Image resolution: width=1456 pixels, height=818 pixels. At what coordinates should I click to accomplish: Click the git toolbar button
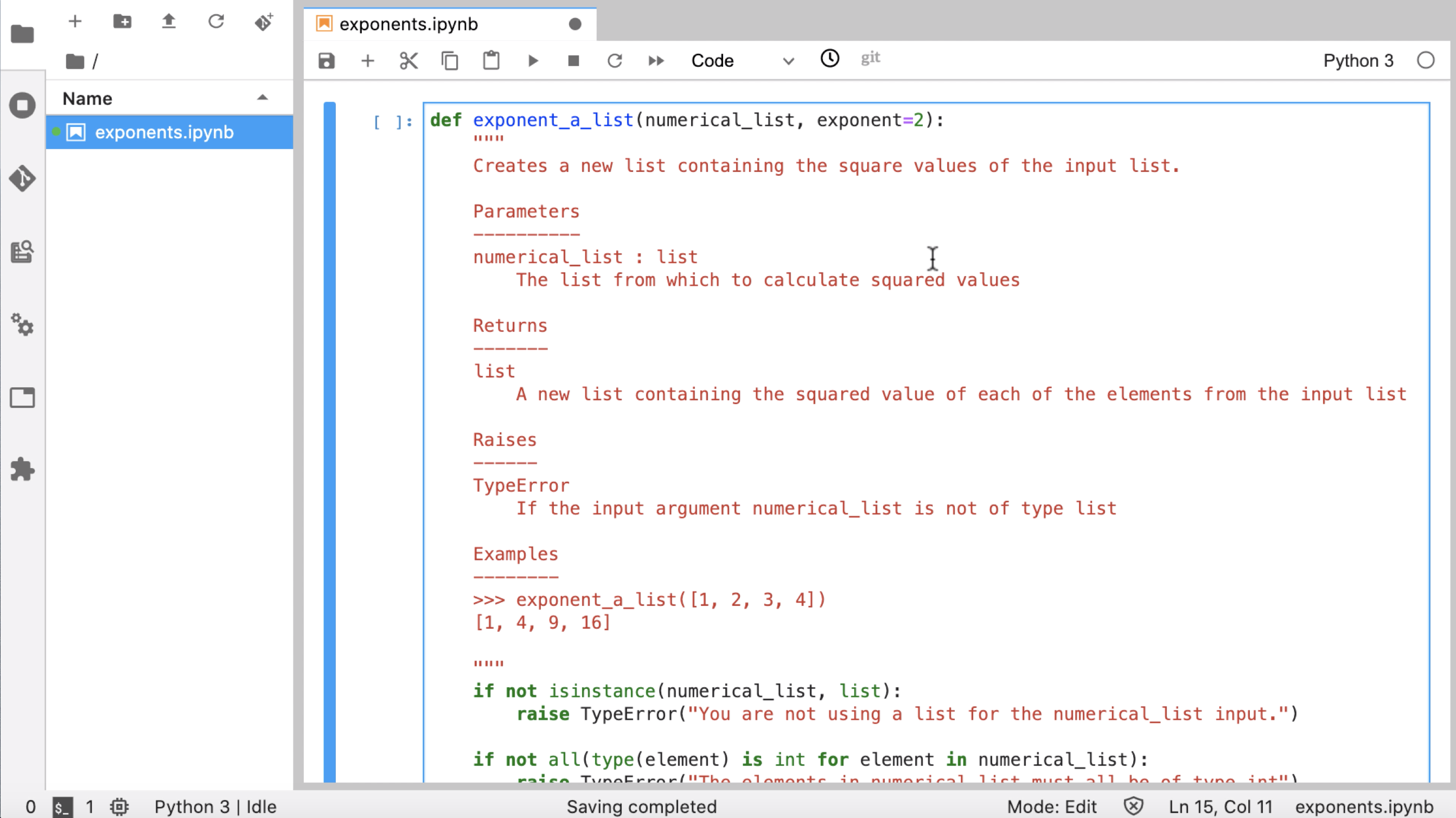coord(870,57)
